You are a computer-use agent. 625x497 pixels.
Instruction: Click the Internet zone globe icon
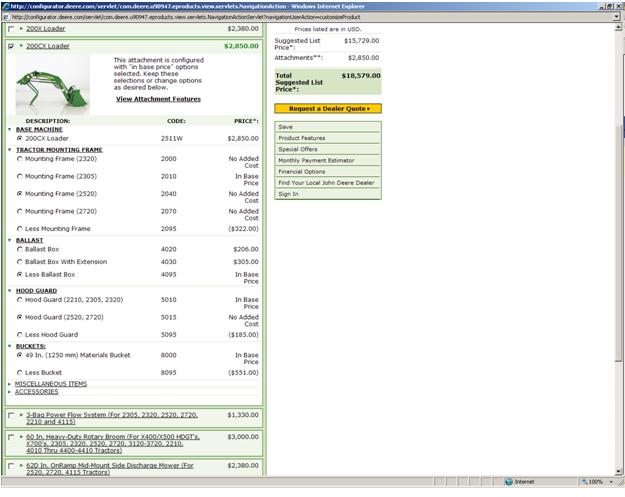coord(509,482)
